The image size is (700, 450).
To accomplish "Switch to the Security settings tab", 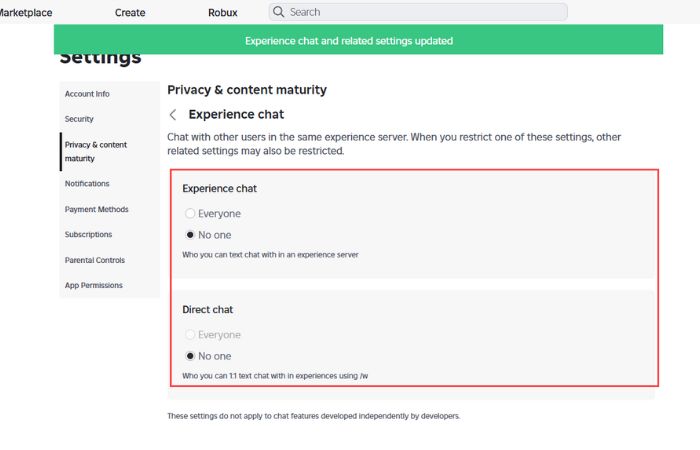I will 79,119.
